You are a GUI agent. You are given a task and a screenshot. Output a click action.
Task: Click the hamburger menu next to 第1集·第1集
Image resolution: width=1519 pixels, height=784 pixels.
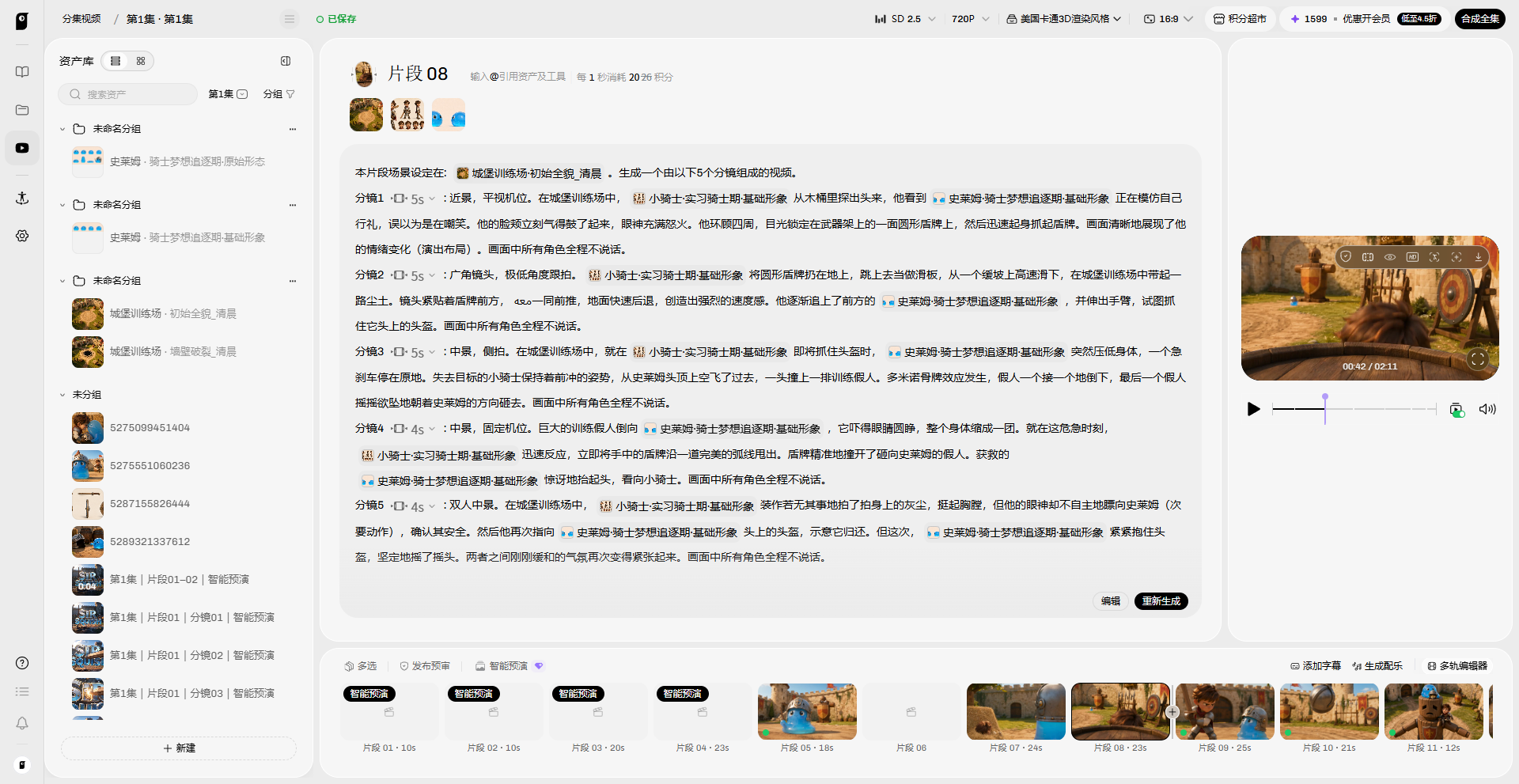point(290,19)
